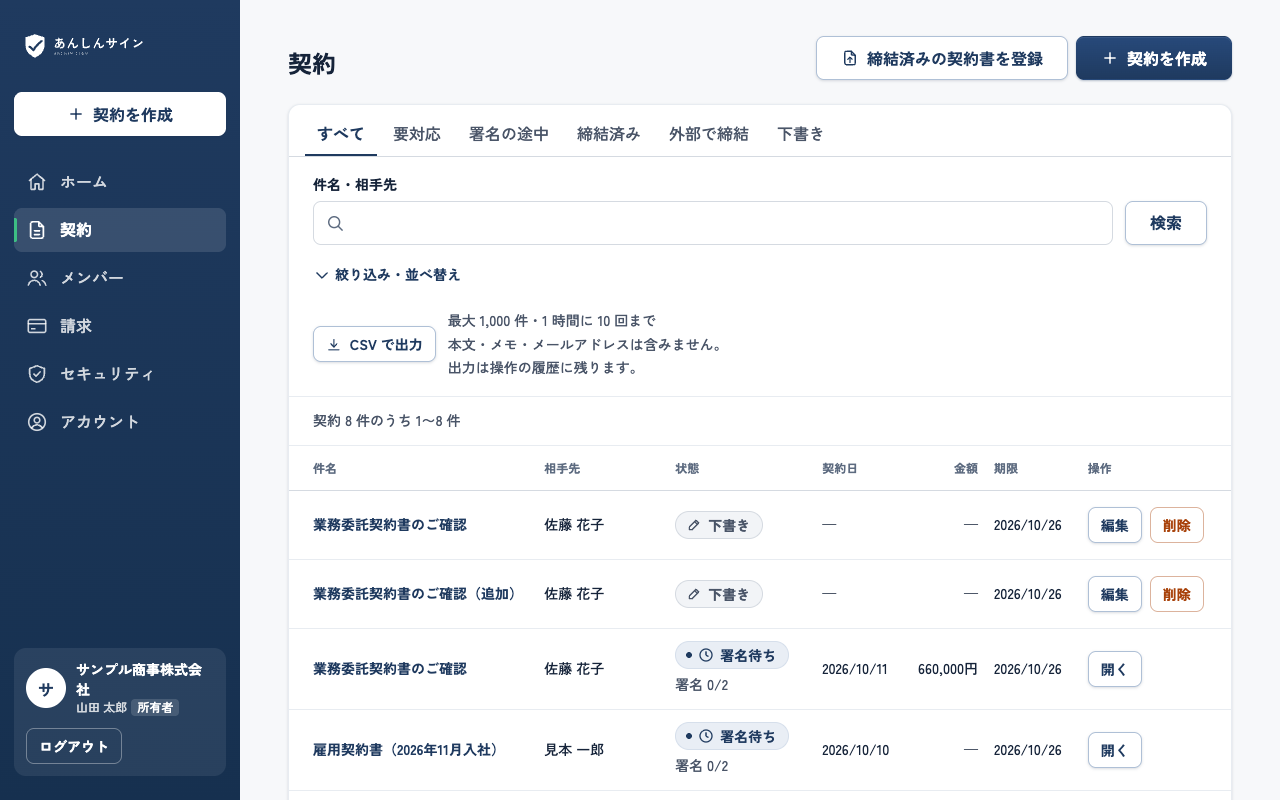Click 署名待ち badge in 660,000円 row
Screen dimensions: 1280x800
[x=732, y=655]
